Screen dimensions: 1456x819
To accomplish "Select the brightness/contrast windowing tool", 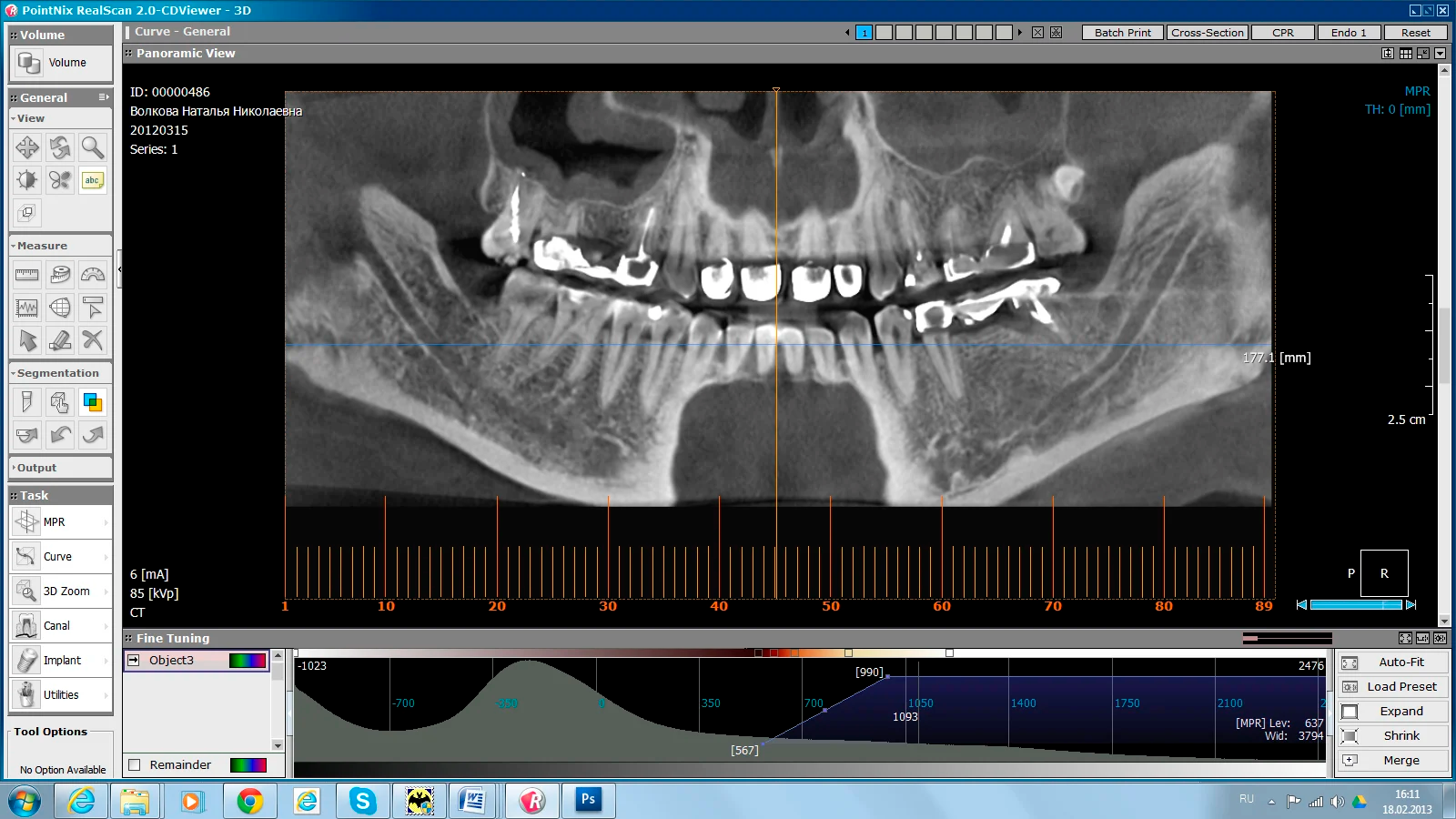I will (x=27, y=180).
